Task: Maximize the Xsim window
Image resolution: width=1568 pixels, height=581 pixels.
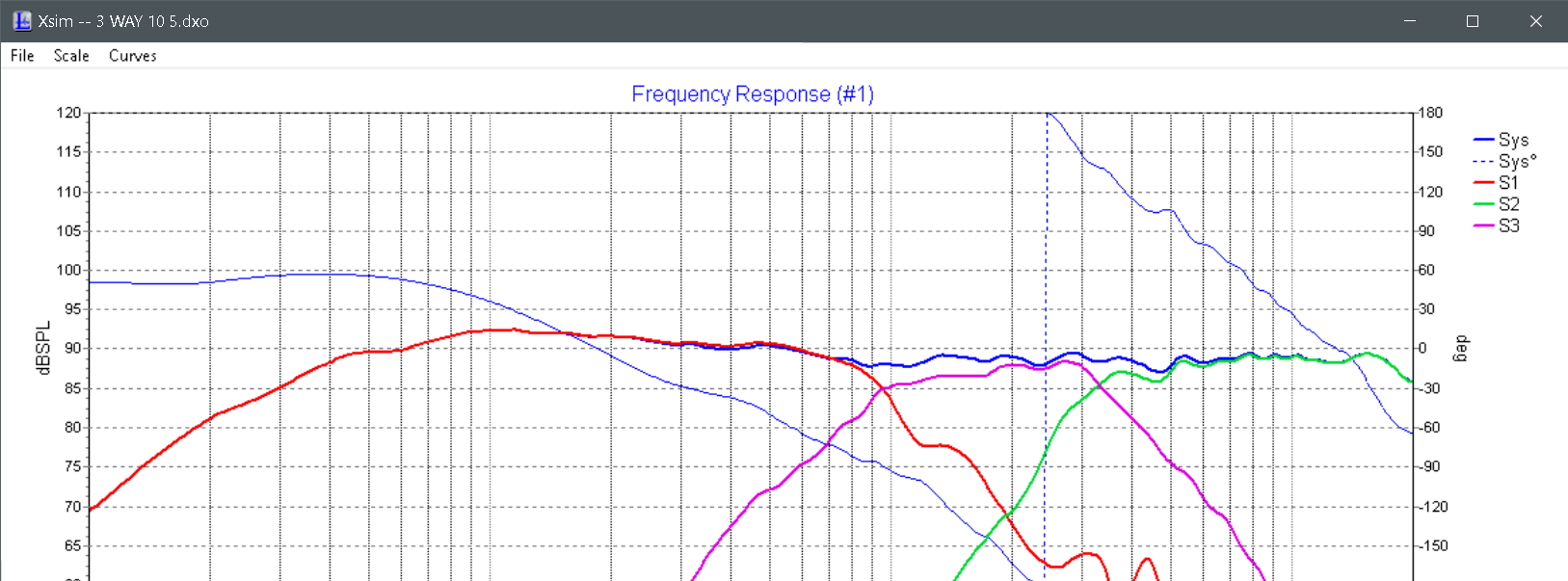Action: pos(1473,20)
